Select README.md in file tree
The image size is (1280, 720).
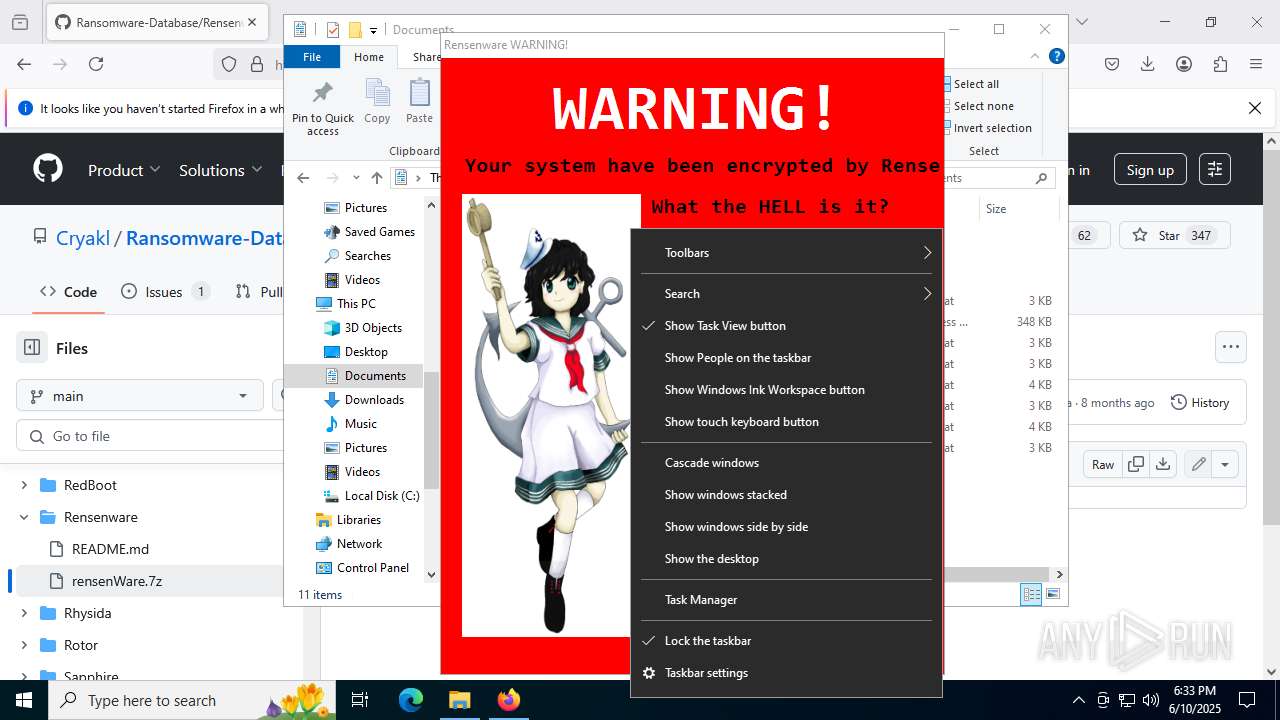(x=110, y=549)
